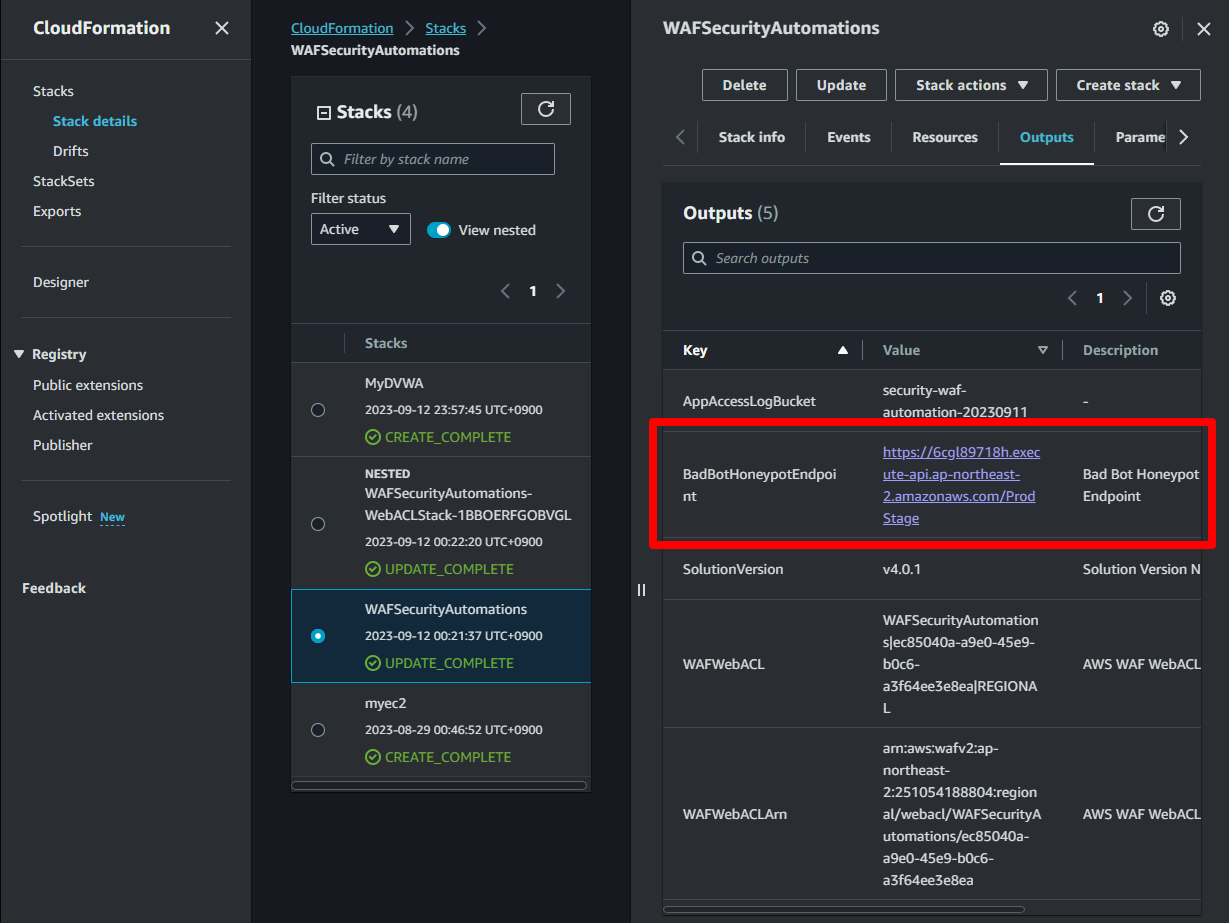Open the BadBotHoneypotEndpoint URL link
This screenshot has height=923, width=1229.
point(961,485)
